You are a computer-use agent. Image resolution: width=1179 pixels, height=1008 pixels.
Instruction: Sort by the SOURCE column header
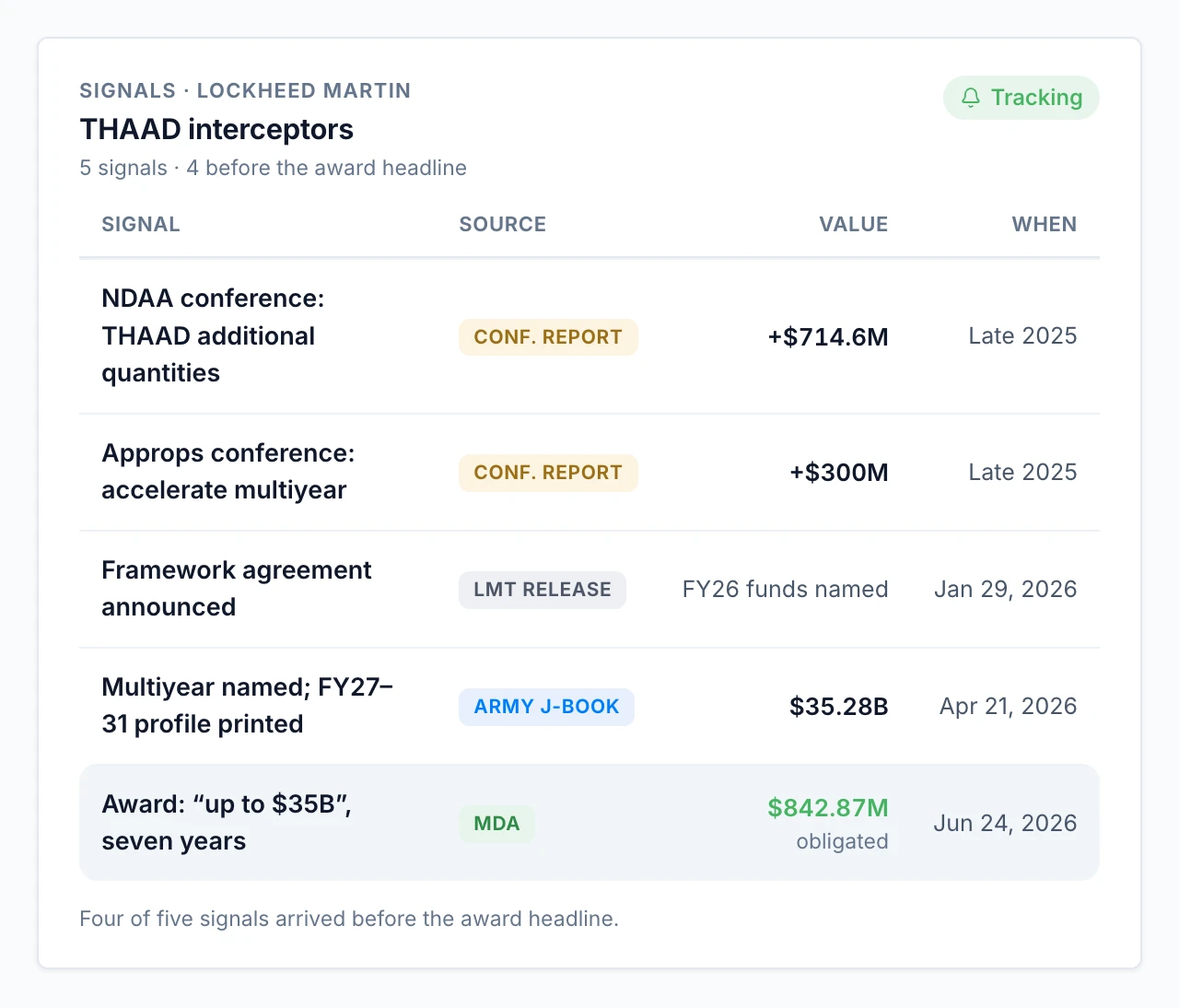pos(503,224)
